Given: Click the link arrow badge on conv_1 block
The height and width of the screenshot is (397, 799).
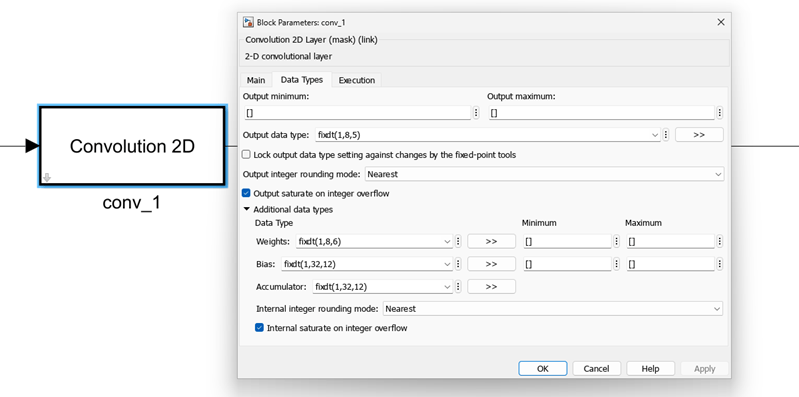Looking at the screenshot, I should click(x=47, y=177).
